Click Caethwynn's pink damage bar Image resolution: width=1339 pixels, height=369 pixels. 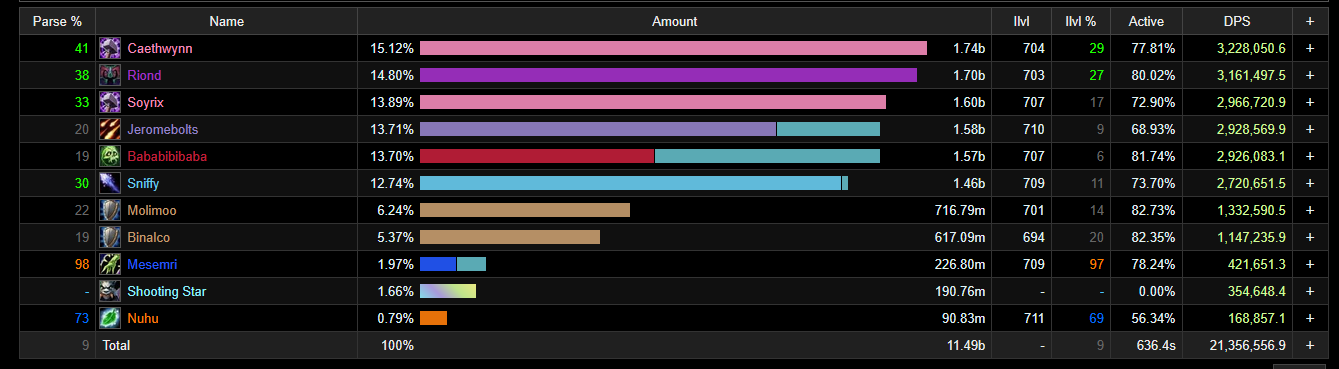673,48
